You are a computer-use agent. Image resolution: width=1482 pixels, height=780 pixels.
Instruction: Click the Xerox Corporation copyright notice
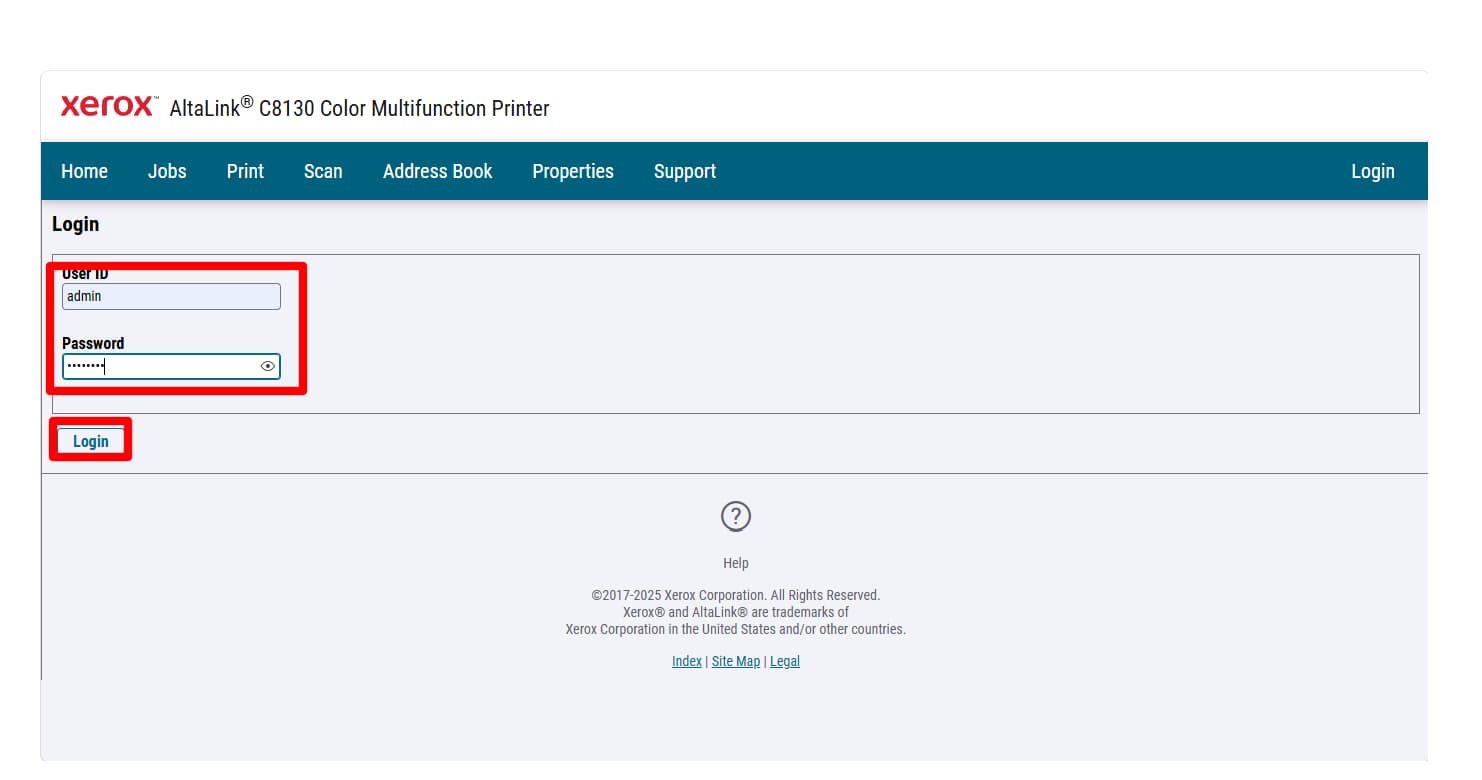pos(736,595)
